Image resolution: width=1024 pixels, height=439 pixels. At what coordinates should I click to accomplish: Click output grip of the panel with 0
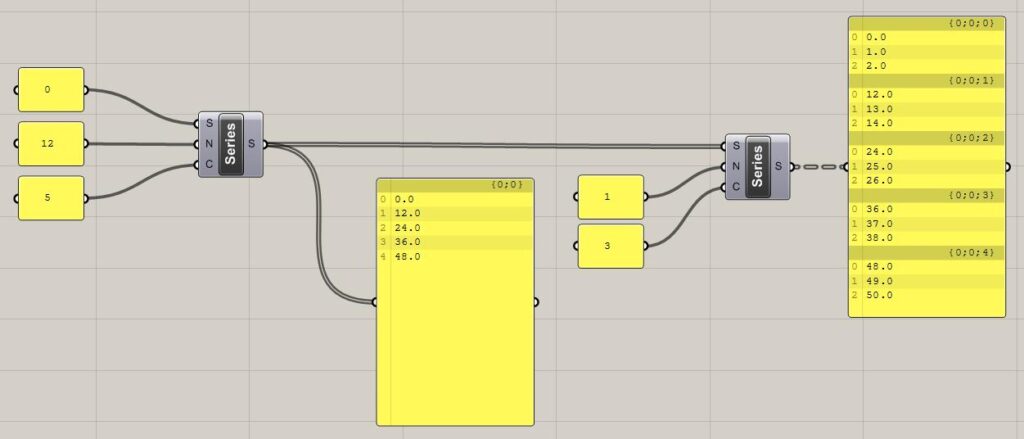(x=86, y=89)
